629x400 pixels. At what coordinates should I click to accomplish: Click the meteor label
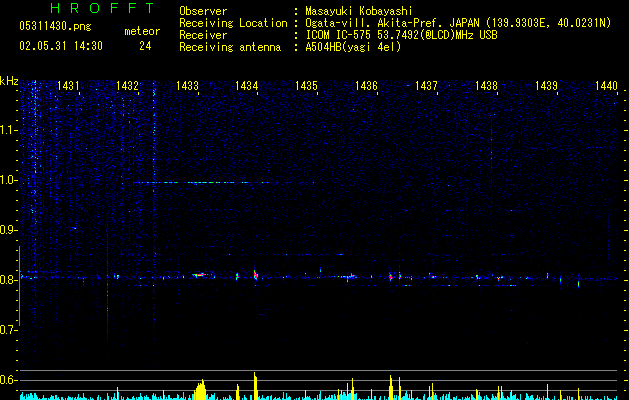tap(142, 31)
